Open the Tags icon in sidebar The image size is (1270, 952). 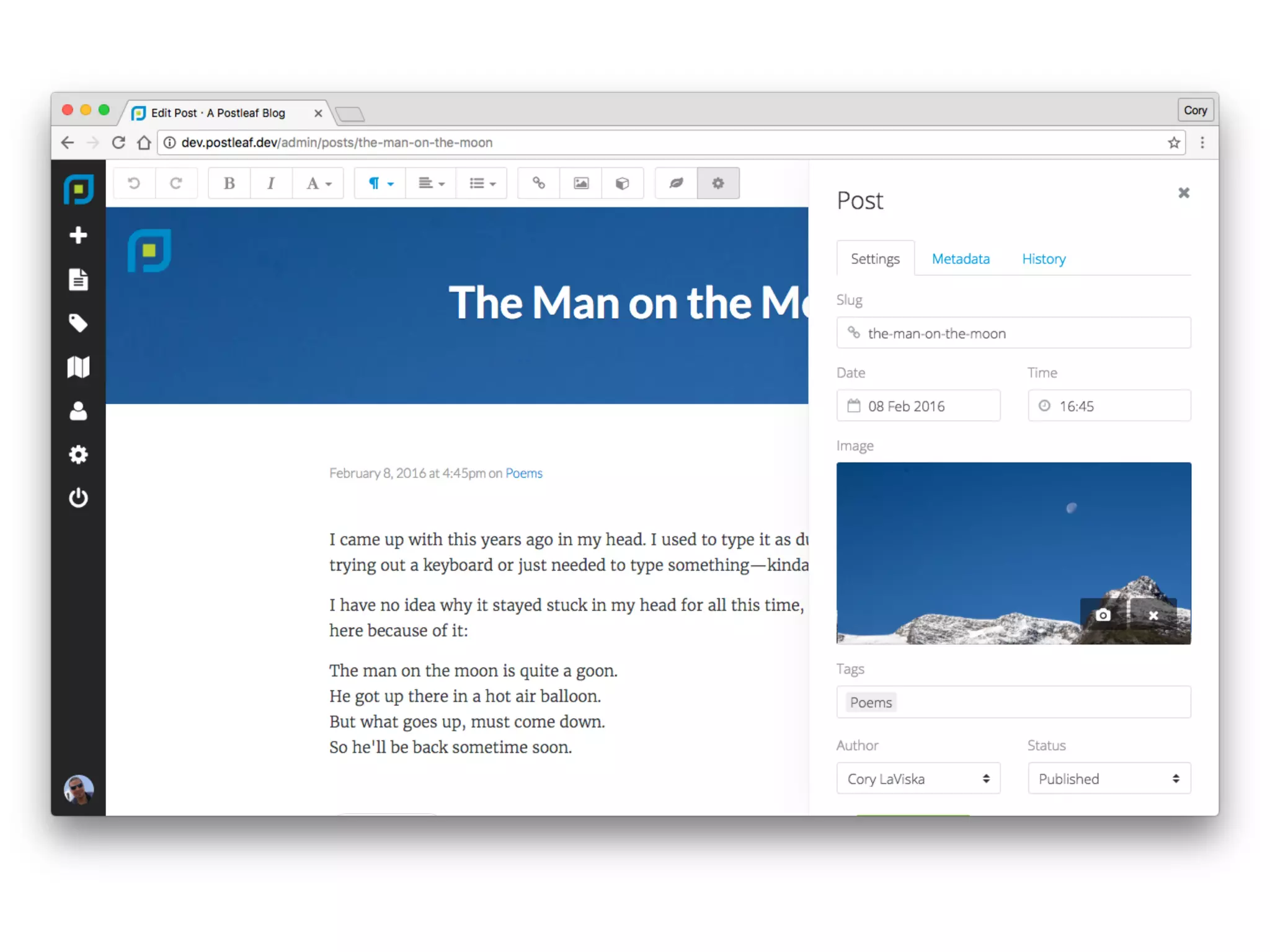click(x=78, y=323)
